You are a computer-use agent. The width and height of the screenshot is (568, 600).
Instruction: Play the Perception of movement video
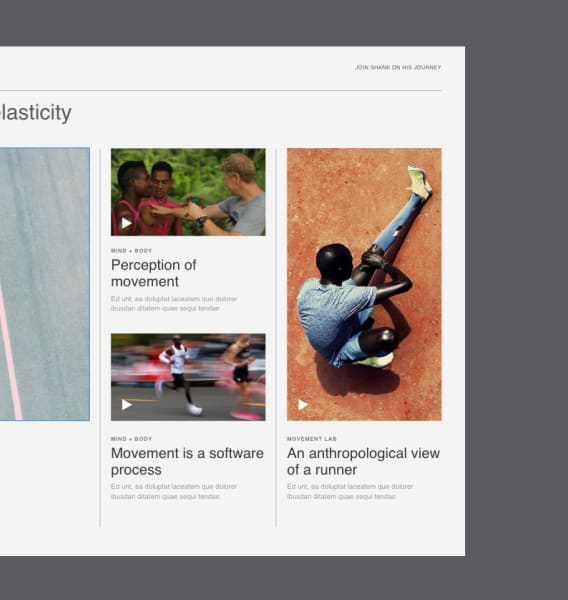[126, 223]
